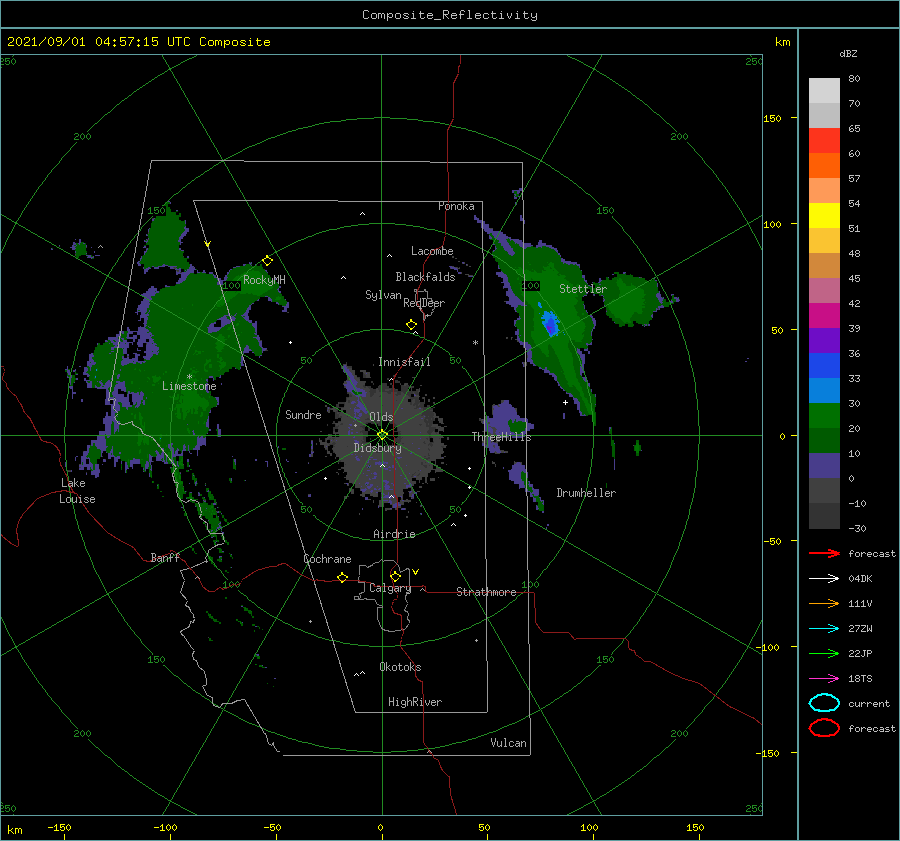
Task: Click the Stettler label
Action: [x=583, y=289]
